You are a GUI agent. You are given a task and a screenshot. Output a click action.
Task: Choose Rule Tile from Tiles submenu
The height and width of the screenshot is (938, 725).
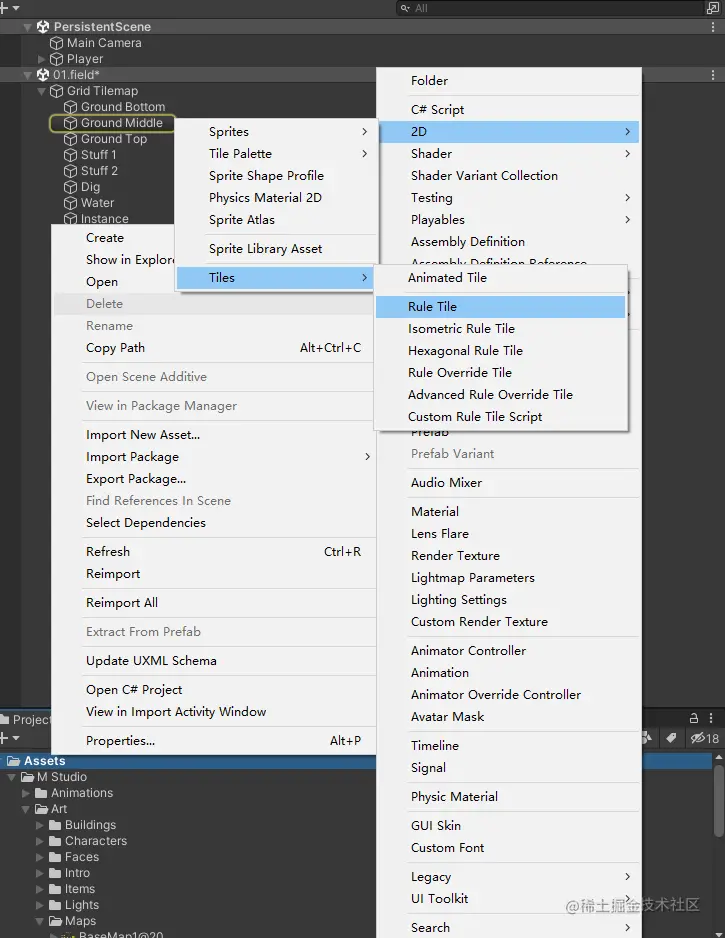pos(500,307)
